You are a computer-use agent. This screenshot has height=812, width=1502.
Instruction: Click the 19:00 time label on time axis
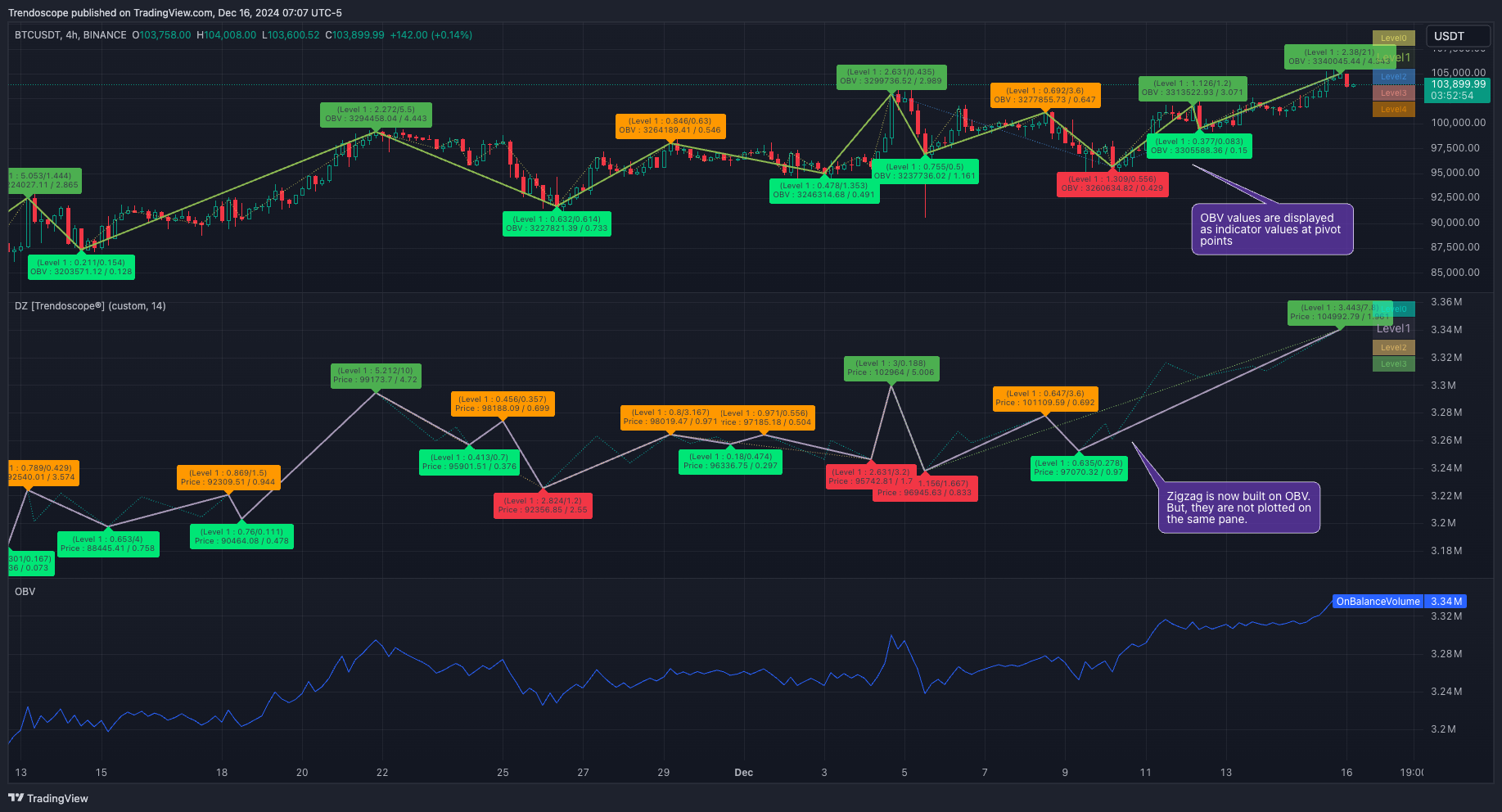pos(1411,773)
